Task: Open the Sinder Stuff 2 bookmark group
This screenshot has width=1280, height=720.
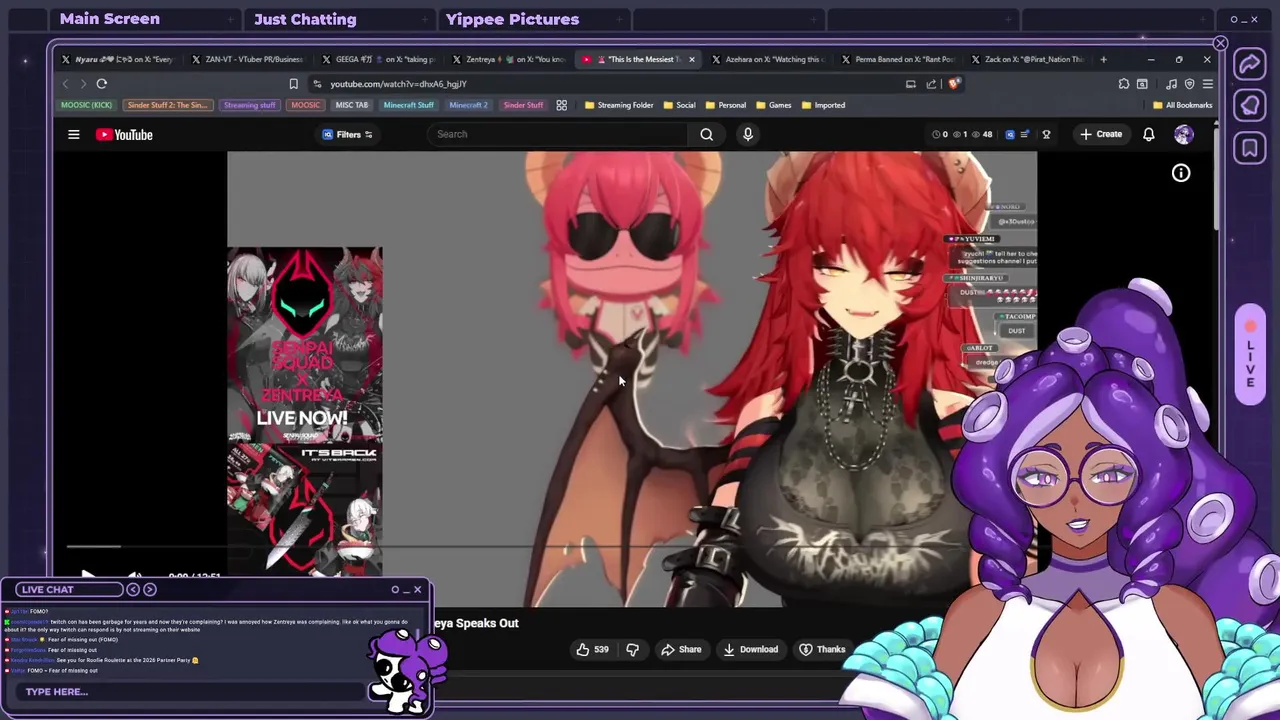Action: pyautogui.click(x=167, y=105)
